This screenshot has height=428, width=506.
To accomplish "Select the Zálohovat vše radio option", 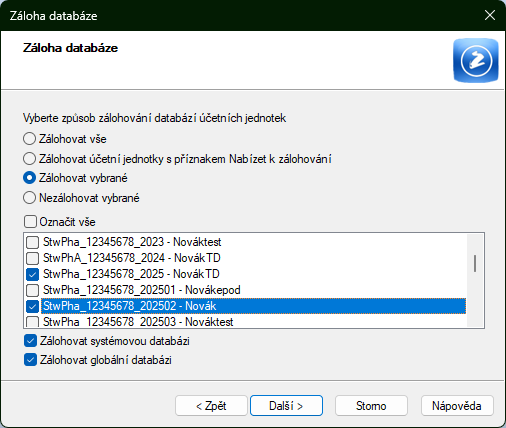I will pos(29,139).
